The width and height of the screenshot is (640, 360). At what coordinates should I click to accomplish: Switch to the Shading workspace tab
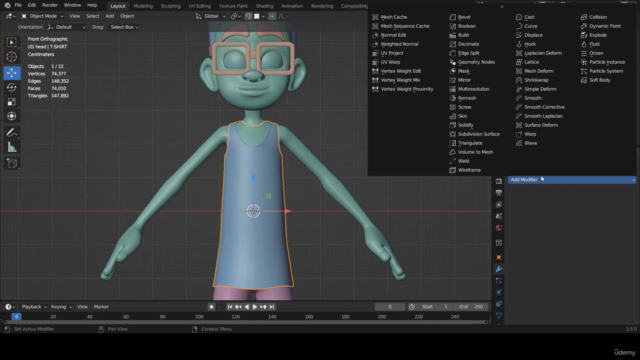point(264,6)
